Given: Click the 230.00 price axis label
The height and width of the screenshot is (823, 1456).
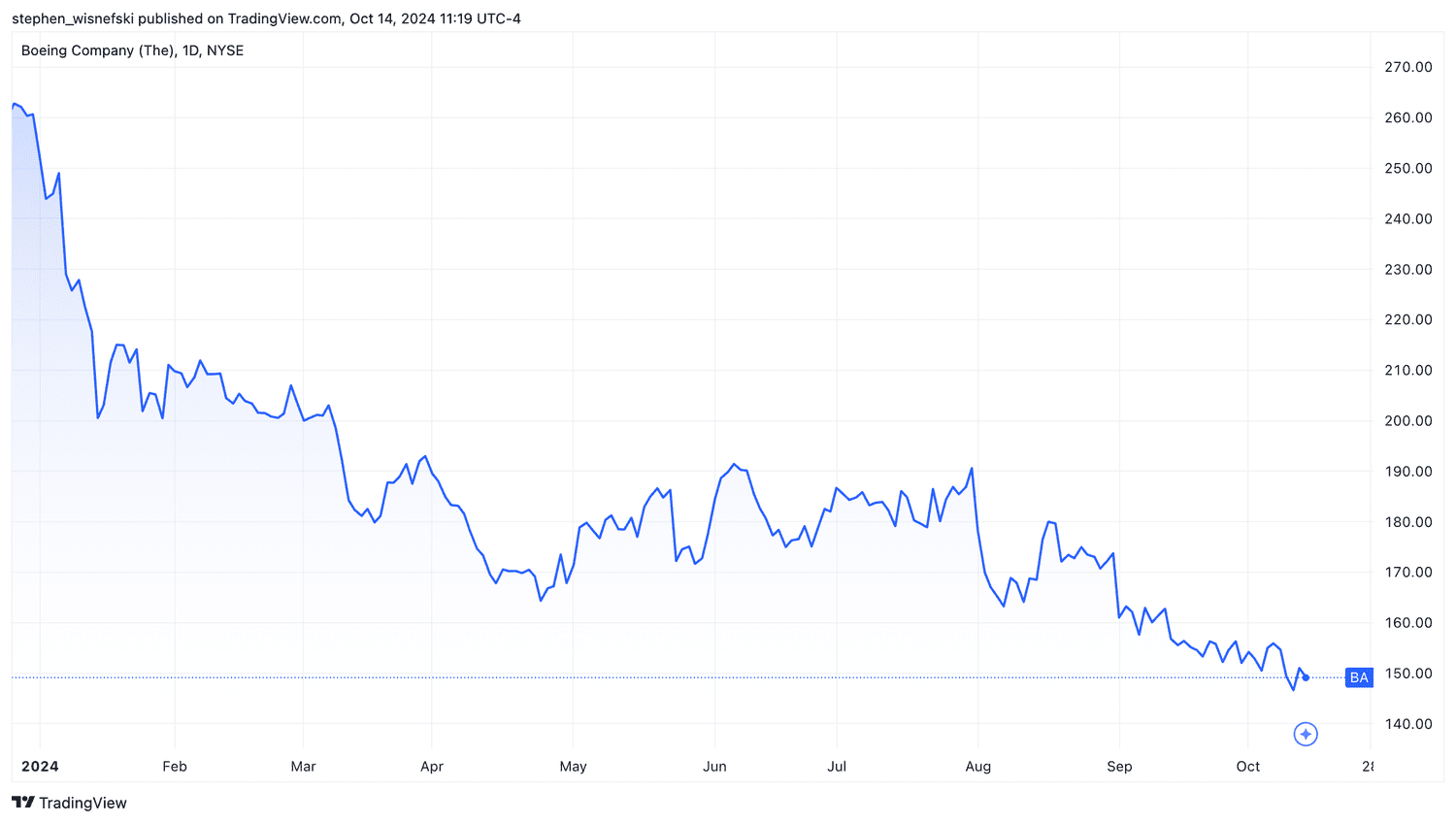Looking at the screenshot, I should point(1407,269).
